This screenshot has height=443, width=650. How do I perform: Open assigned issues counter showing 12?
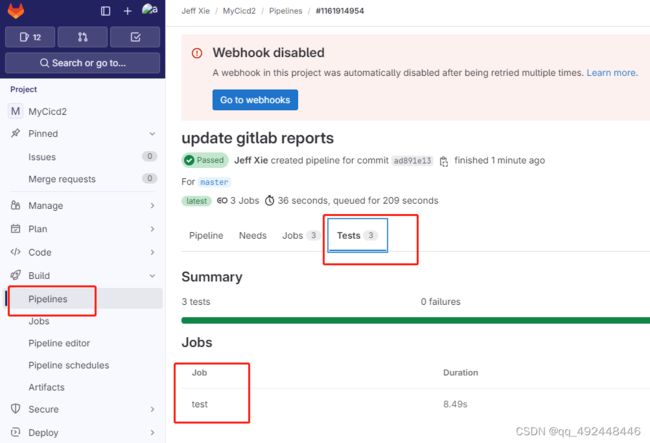pyautogui.click(x=30, y=37)
